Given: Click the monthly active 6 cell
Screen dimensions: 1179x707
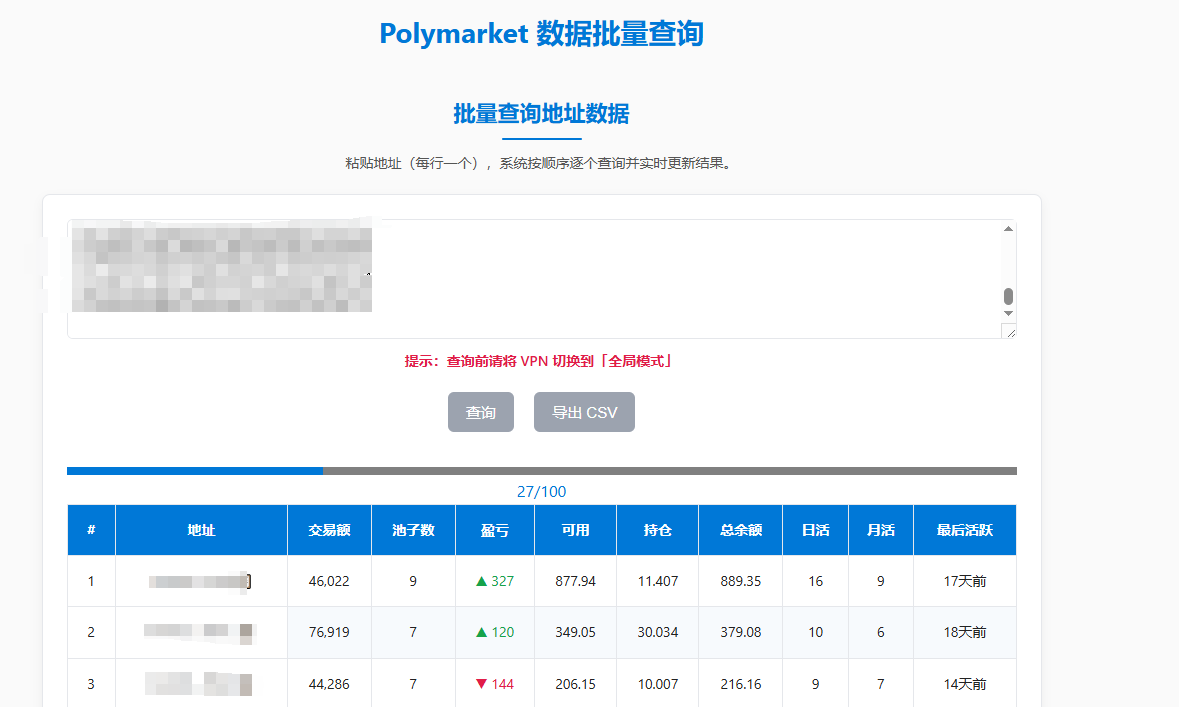Looking at the screenshot, I should click(x=880, y=633).
